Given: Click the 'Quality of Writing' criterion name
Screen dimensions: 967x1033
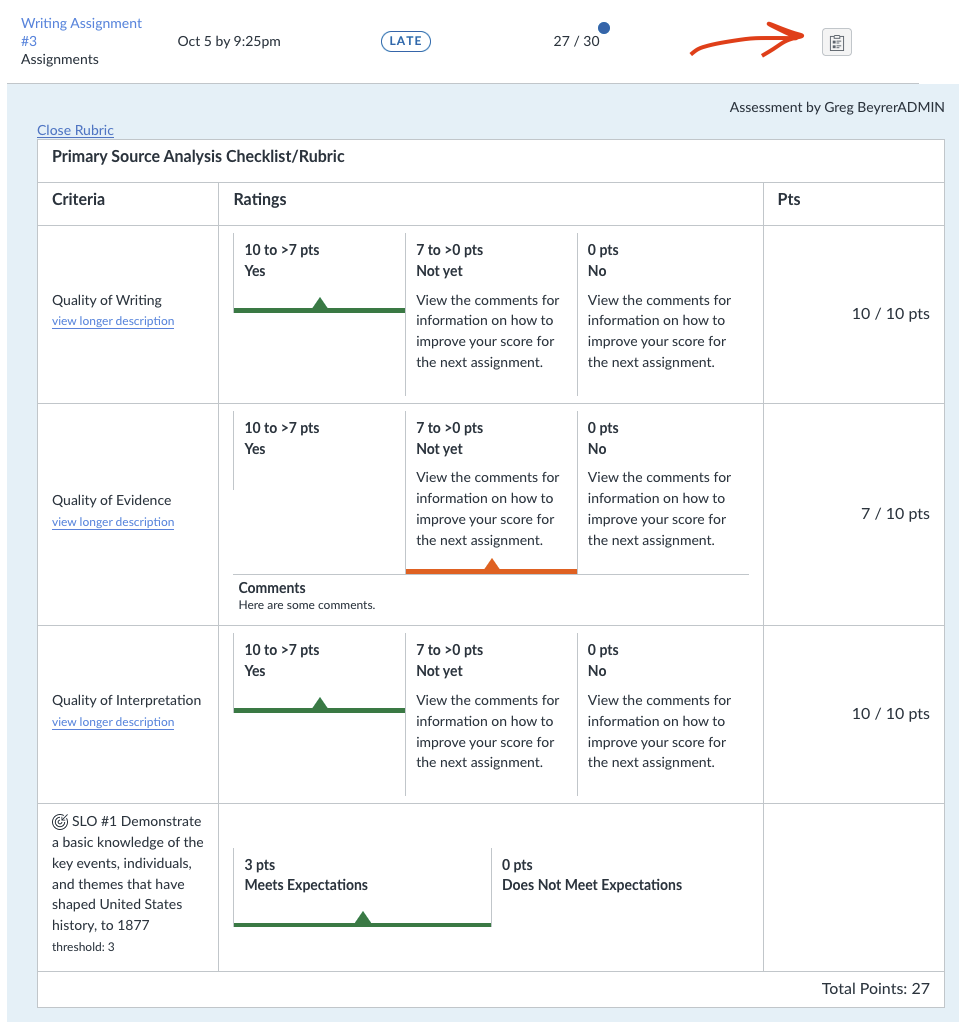Looking at the screenshot, I should [107, 300].
